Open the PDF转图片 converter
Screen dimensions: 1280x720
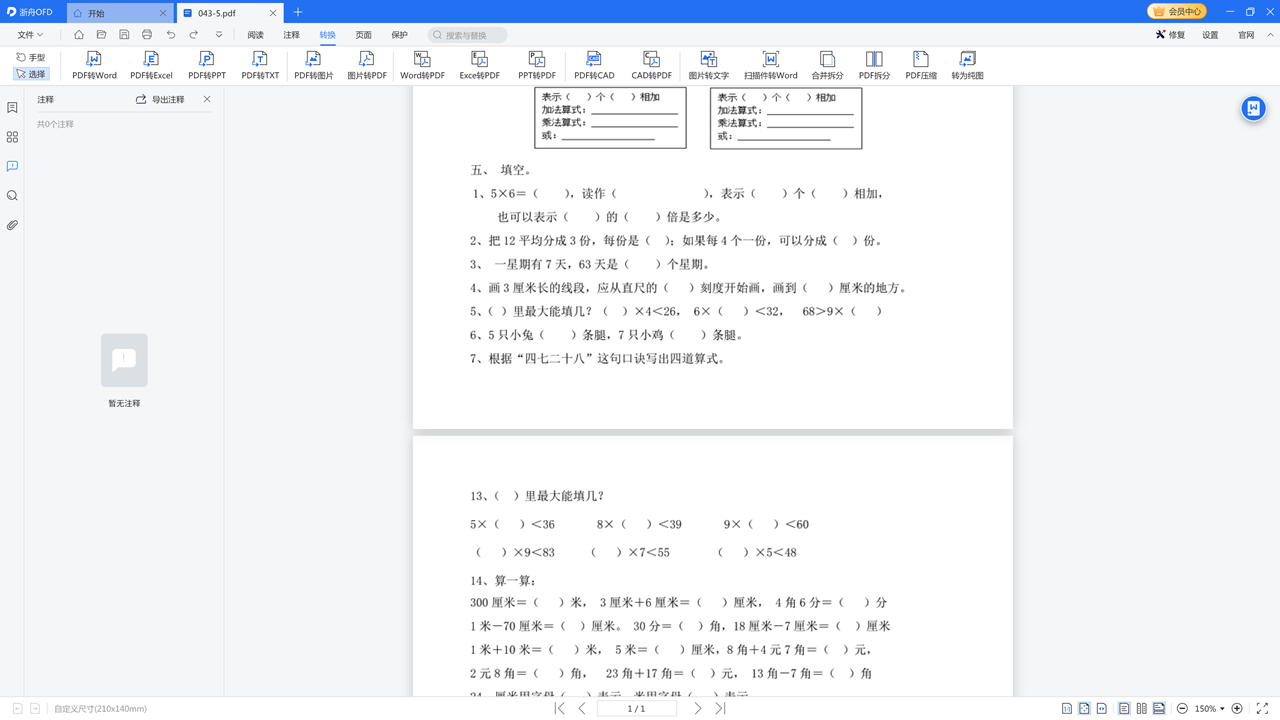[312, 65]
